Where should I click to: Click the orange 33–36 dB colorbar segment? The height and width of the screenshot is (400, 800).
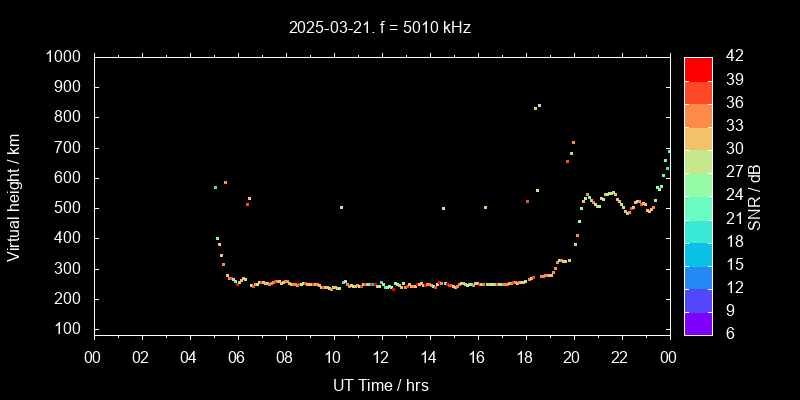698,115
